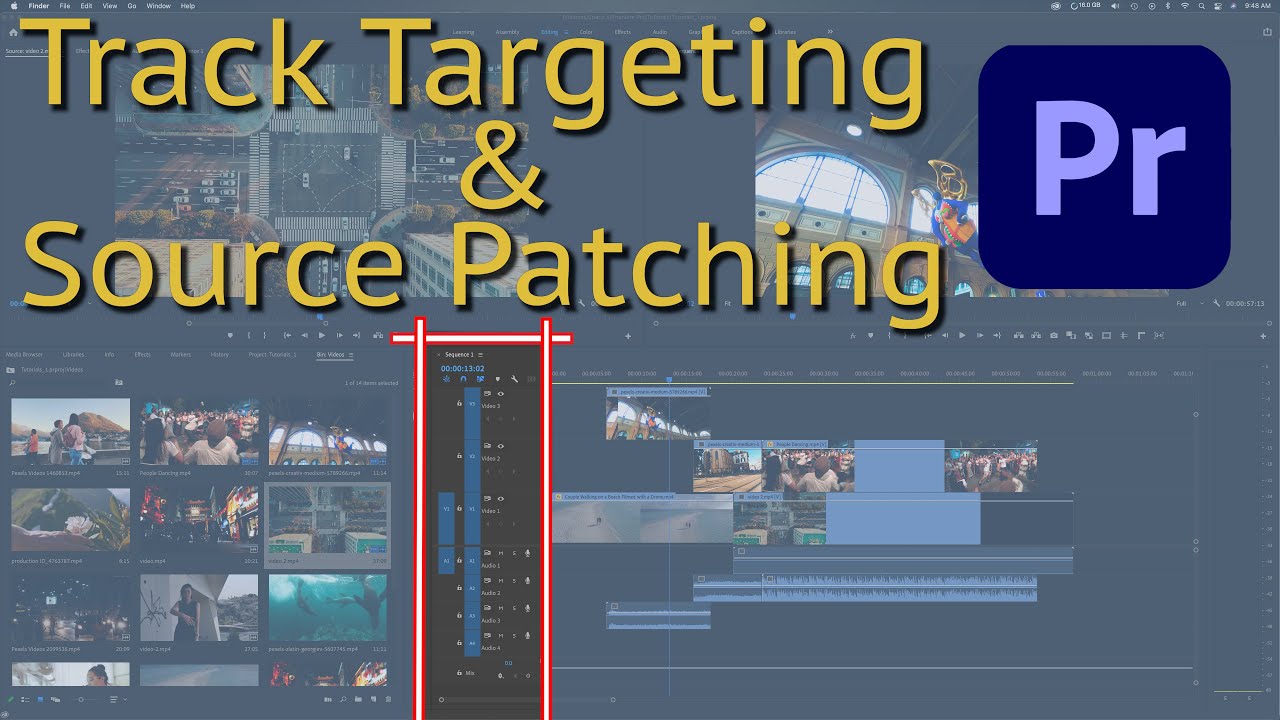The width and height of the screenshot is (1280, 720).
Task: Toggle Linked Selection in timeline header
Action: 480,379
